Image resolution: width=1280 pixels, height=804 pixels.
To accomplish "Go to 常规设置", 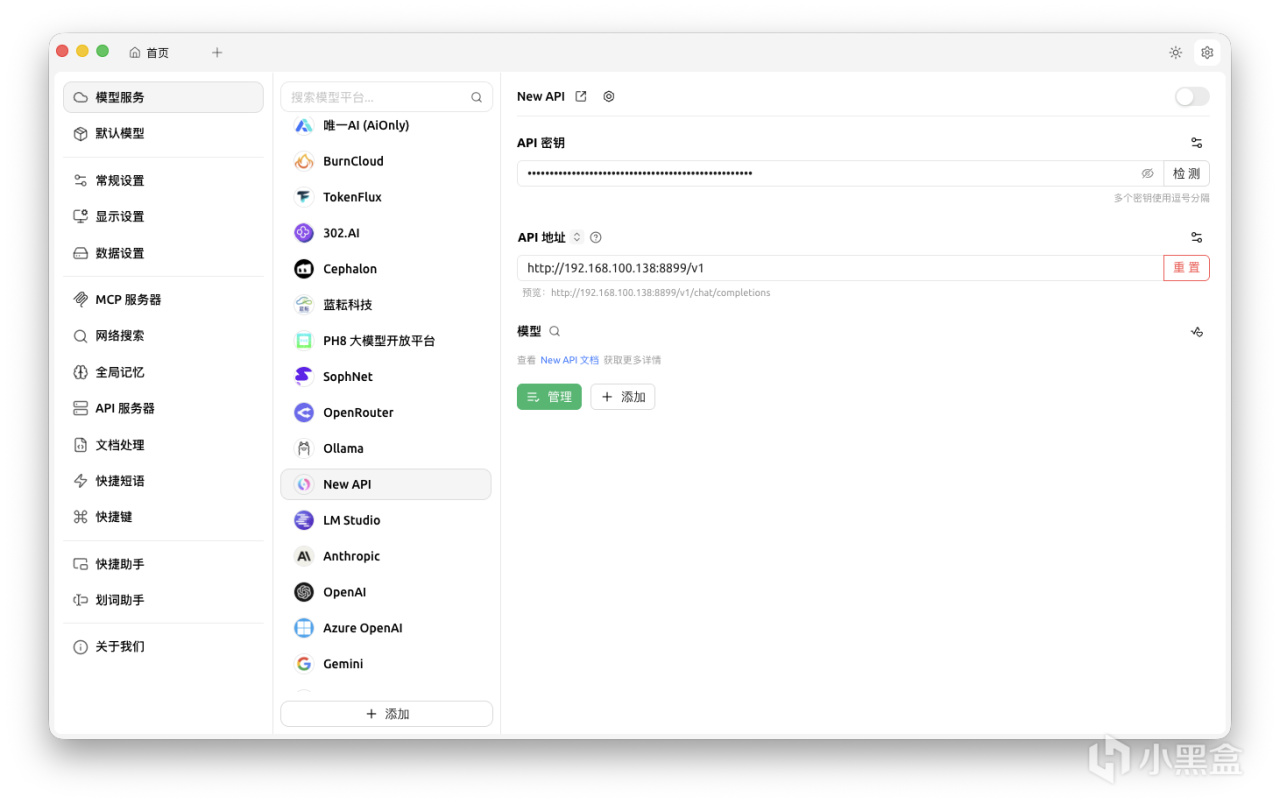I will [x=163, y=180].
